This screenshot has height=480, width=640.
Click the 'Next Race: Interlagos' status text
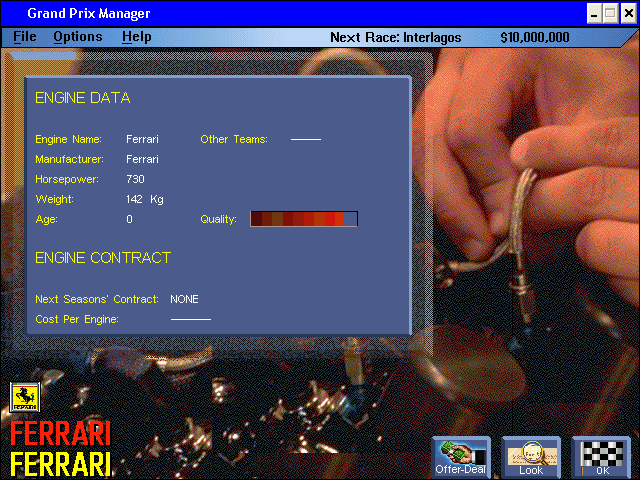tap(396, 38)
